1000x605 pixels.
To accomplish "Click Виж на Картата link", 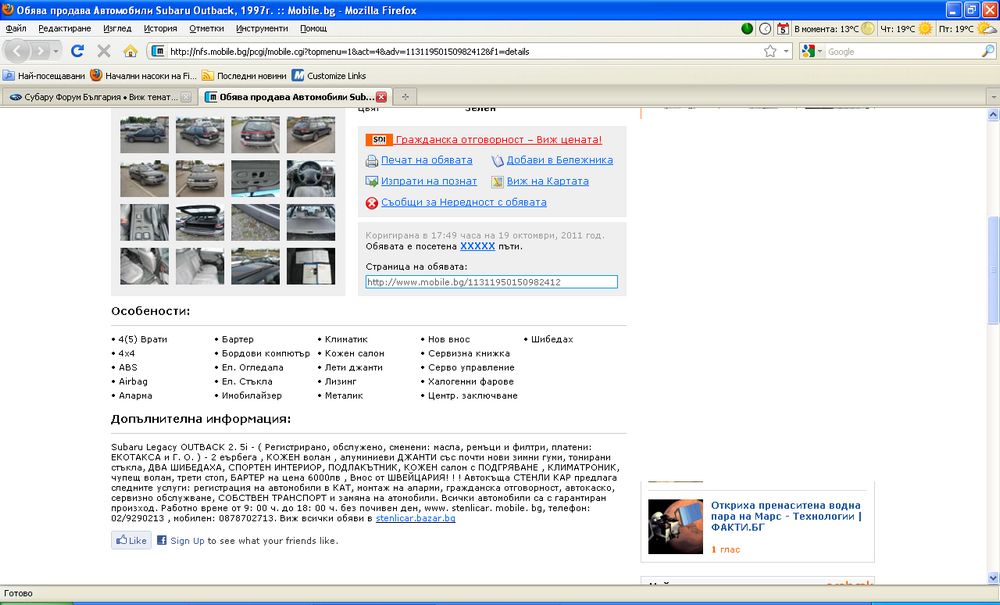I will click(x=548, y=181).
